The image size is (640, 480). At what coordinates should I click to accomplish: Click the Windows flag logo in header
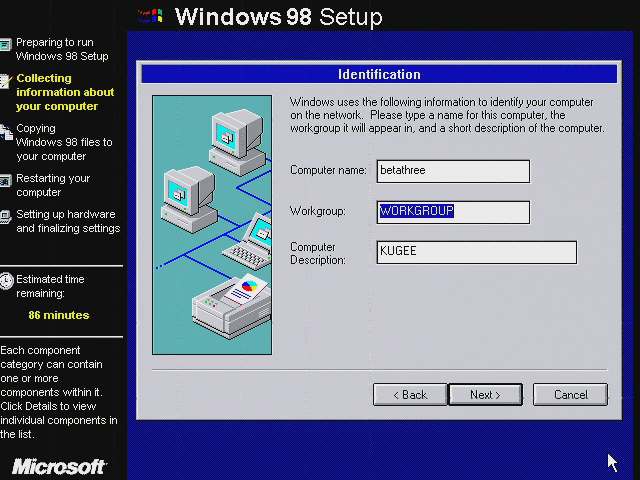point(151,16)
